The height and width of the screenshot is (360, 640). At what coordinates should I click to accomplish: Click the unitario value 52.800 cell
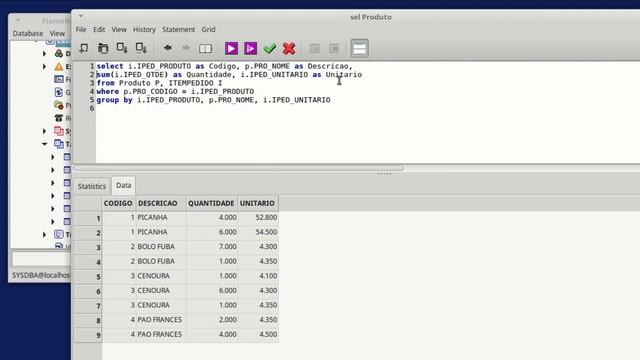click(258, 218)
